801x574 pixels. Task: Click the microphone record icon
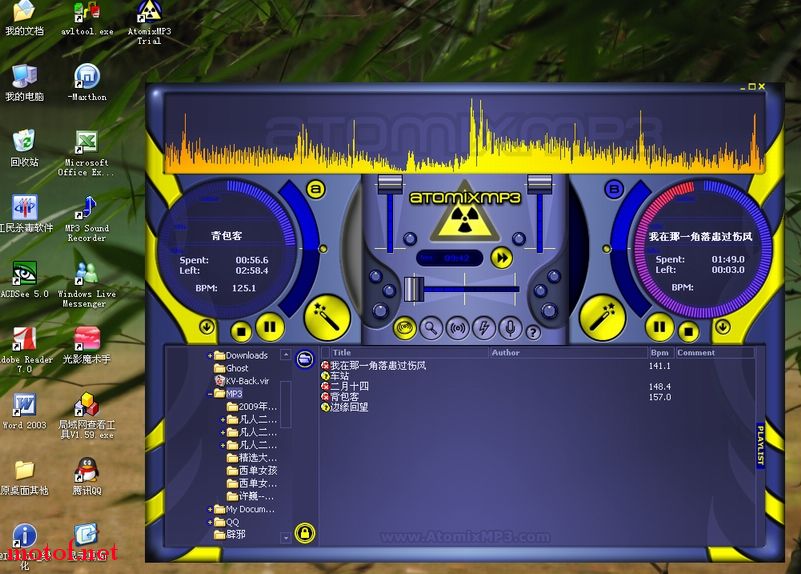[x=510, y=328]
